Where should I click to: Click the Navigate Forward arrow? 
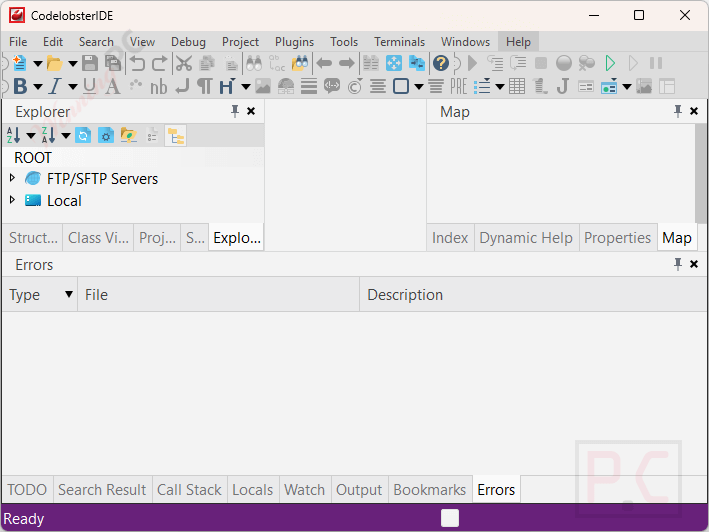tap(347, 63)
